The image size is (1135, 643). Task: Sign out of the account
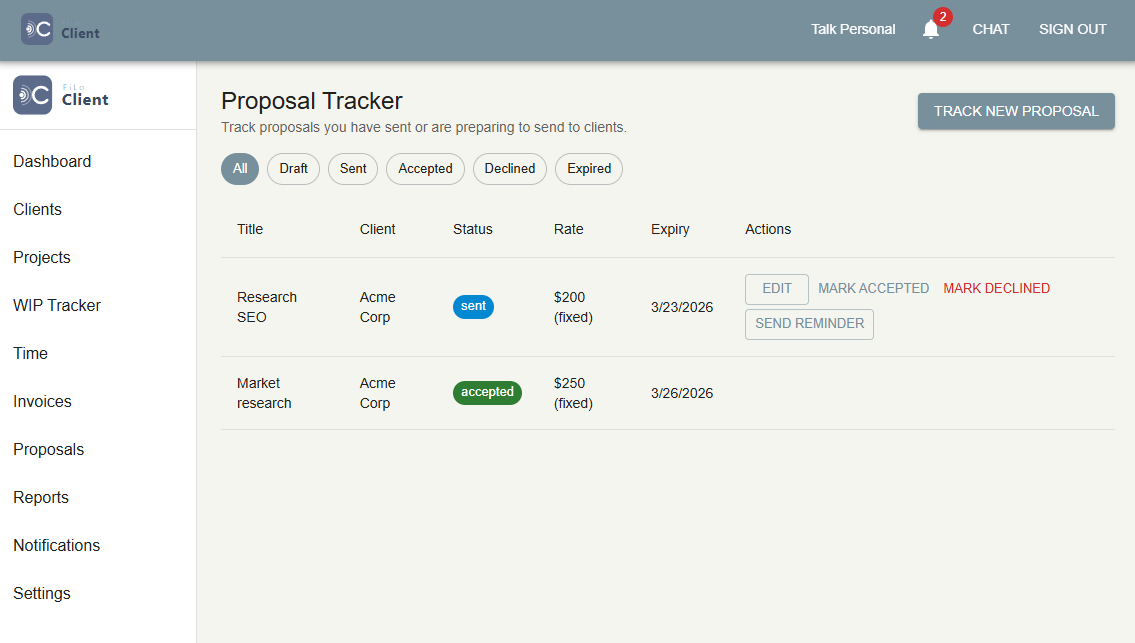point(1072,29)
